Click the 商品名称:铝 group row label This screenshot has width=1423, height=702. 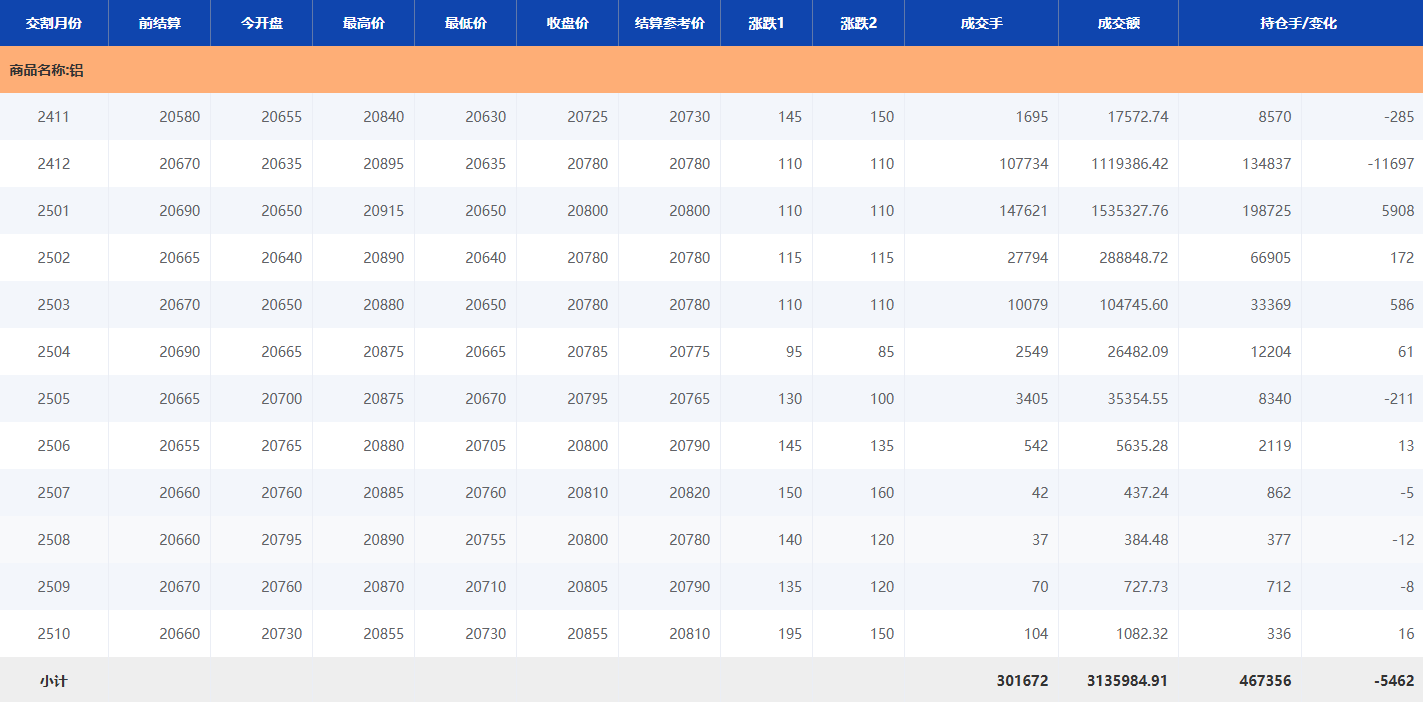(x=46, y=70)
